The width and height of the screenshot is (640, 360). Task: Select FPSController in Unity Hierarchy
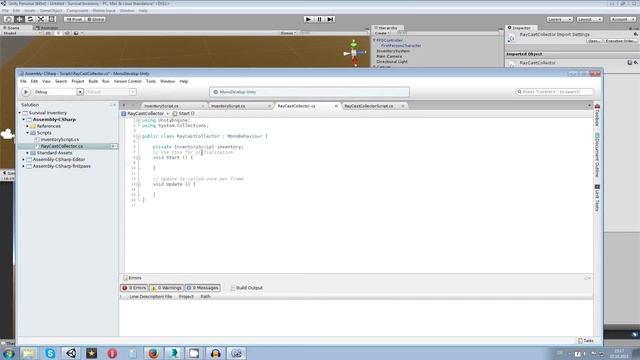pos(389,40)
